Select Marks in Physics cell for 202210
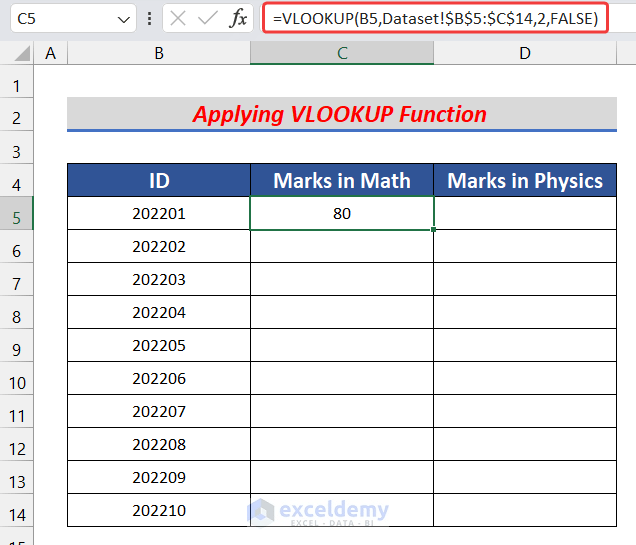Screen dimensions: 636x545 point(525,511)
